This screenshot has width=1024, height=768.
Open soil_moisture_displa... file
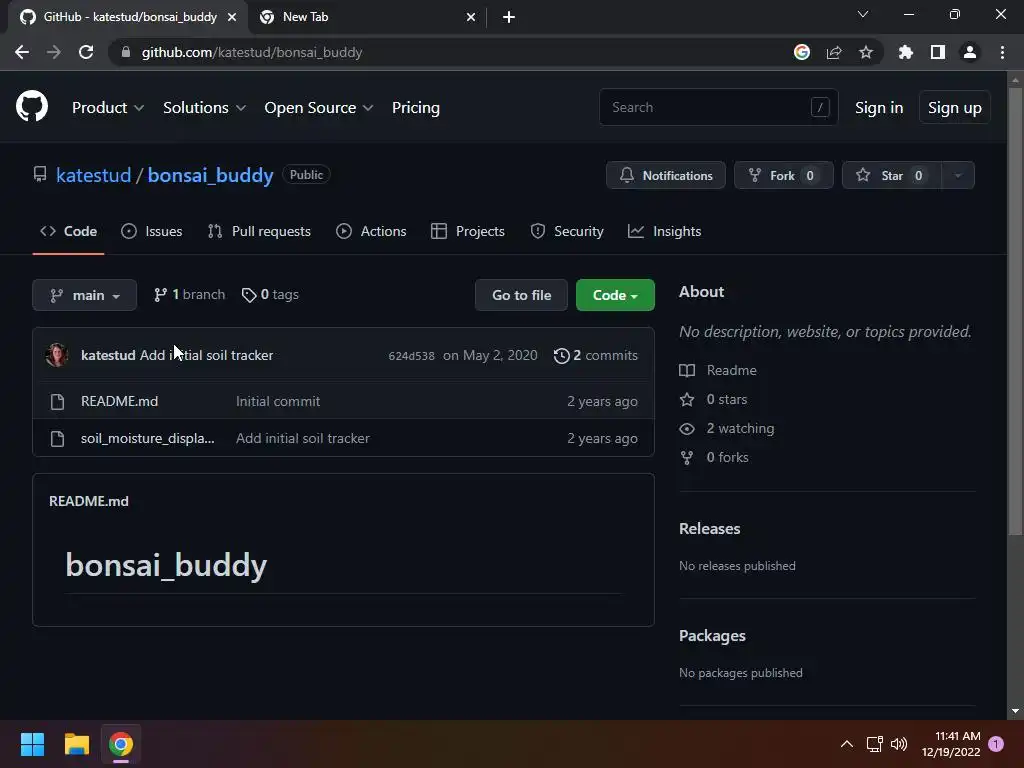[x=148, y=439]
